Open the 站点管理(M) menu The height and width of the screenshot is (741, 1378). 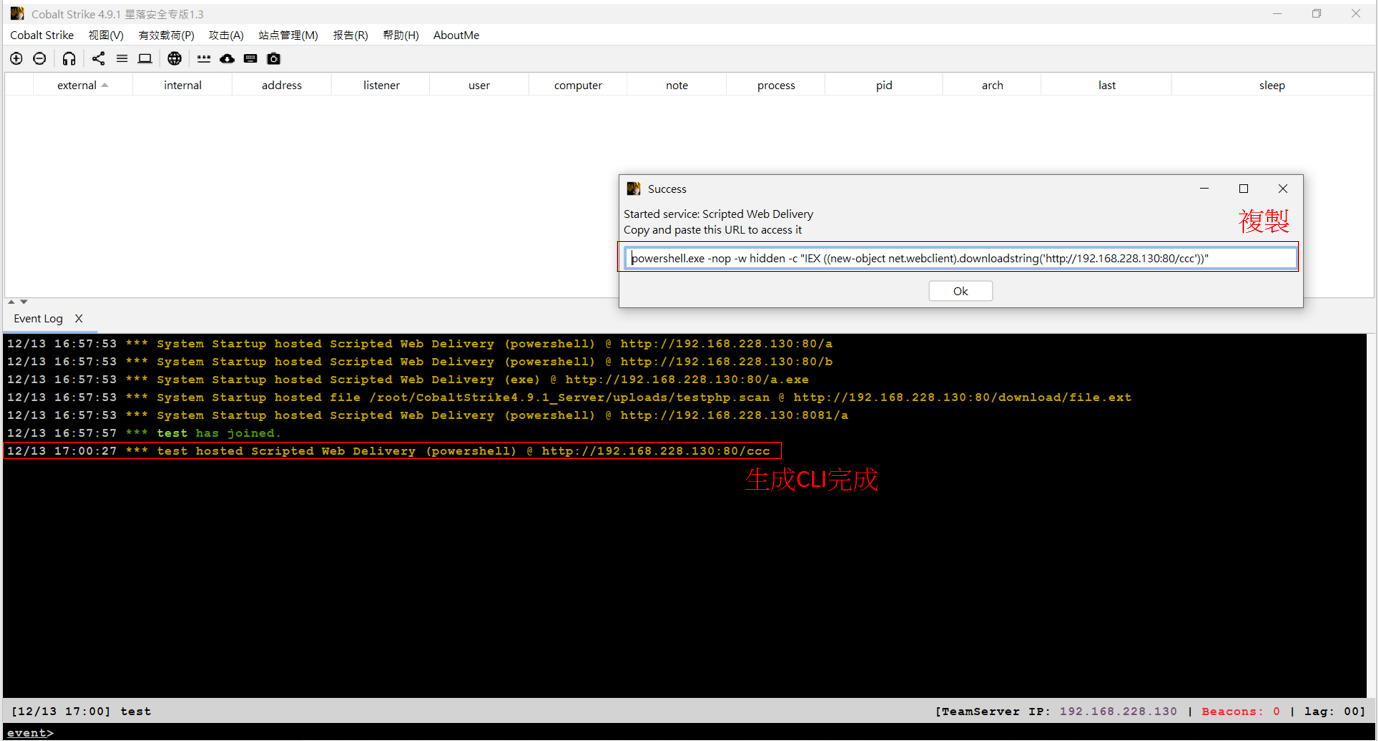coord(288,35)
